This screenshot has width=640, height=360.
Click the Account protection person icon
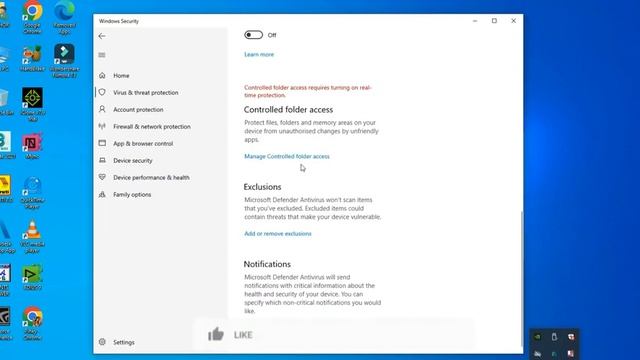pyautogui.click(x=102, y=109)
